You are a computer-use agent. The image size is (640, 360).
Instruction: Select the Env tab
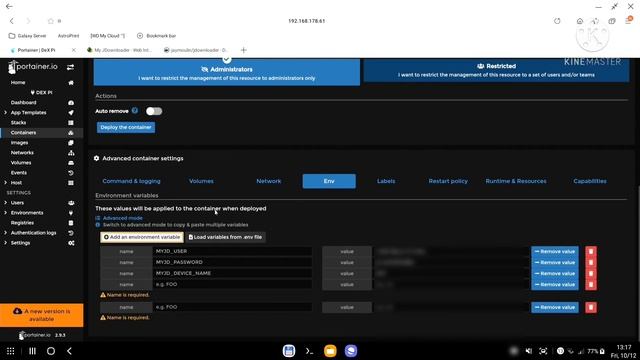(x=329, y=181)
